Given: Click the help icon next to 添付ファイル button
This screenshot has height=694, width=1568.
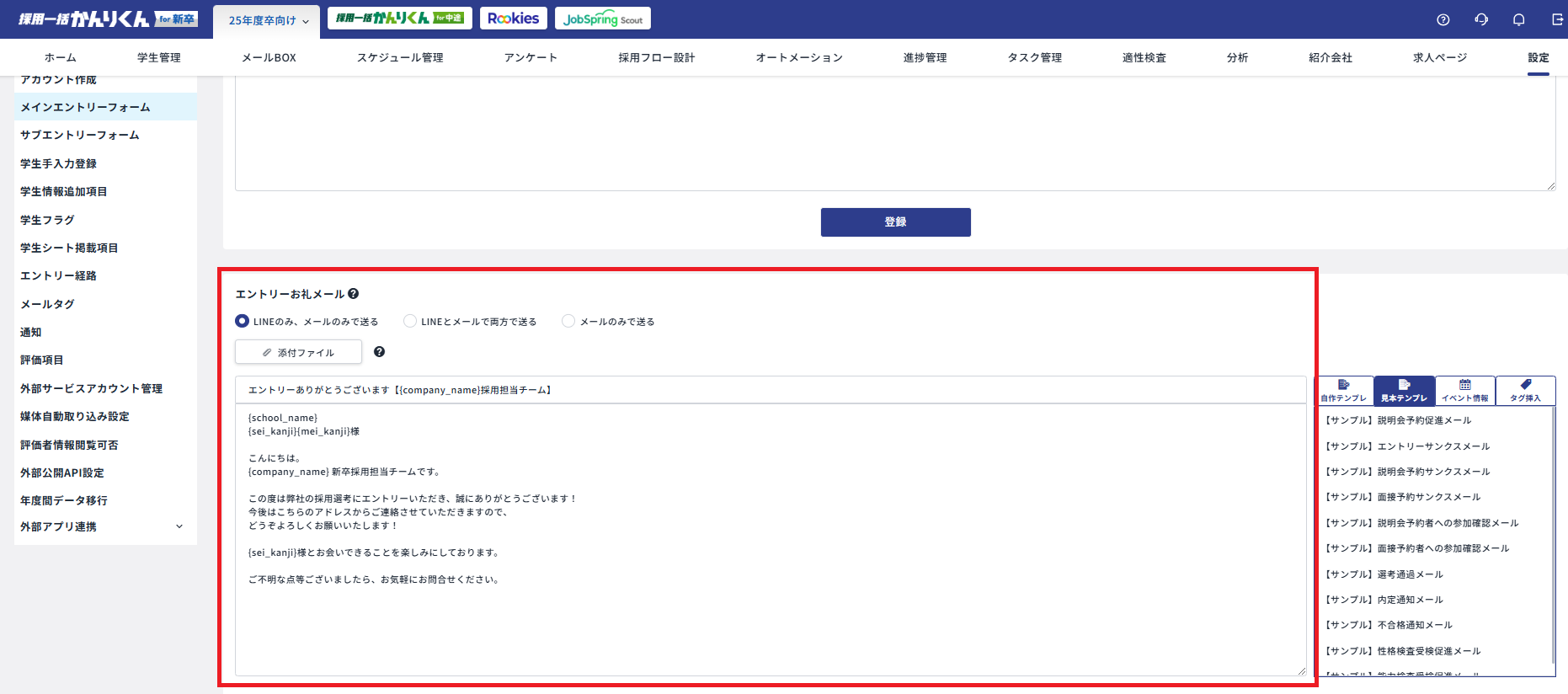Looking at the screenshot, I should point(379,352).
